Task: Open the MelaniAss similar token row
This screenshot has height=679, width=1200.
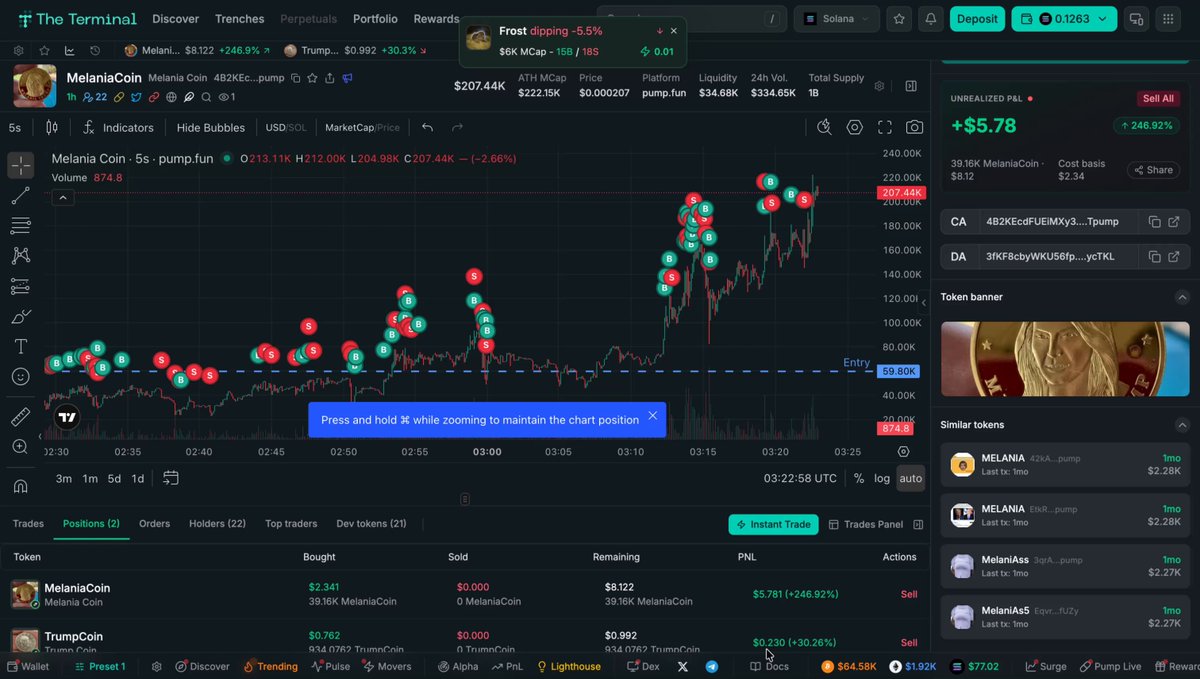Action: coord(1065,567)
